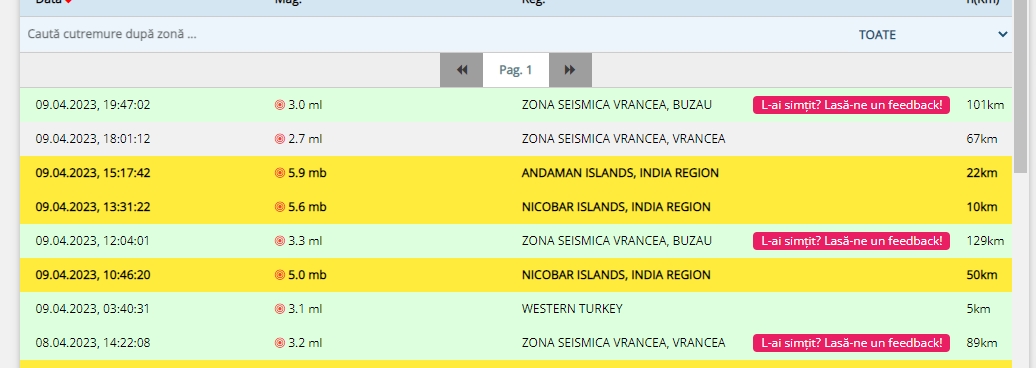The image size is (1036, 368).
Task: Click epicenter icon beside 5.6 mb magnitude
Action: [x=279, y=207]
